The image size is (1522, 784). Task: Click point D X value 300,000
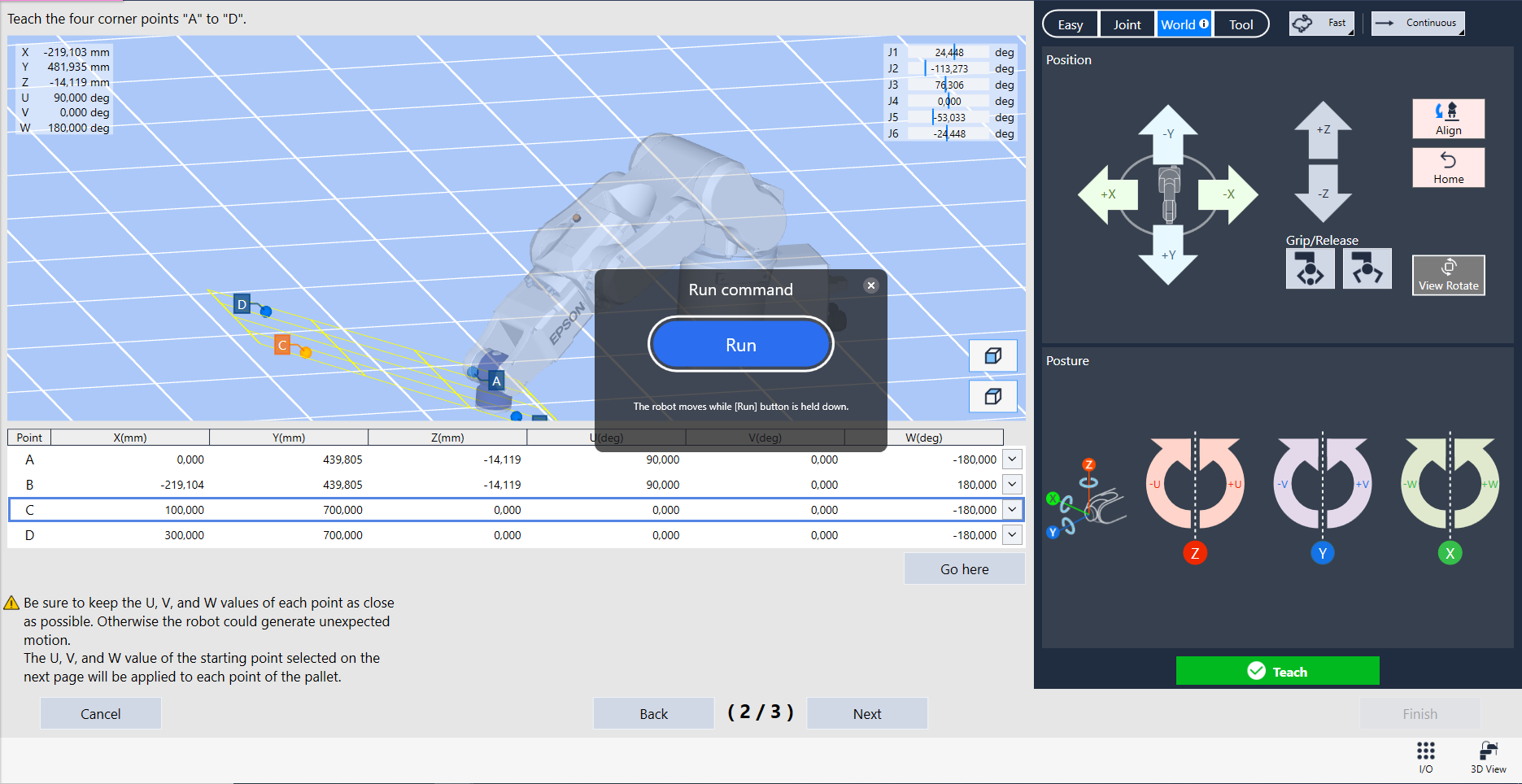click(185, 535)
